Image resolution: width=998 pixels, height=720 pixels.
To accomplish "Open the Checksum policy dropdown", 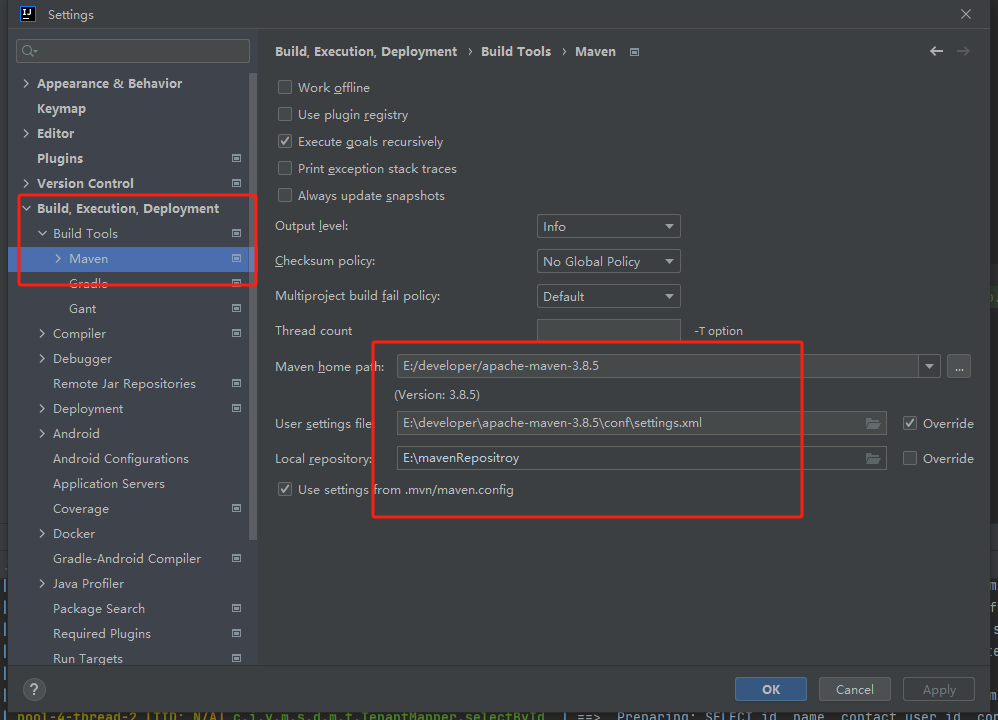I will (x=608, y=262).
